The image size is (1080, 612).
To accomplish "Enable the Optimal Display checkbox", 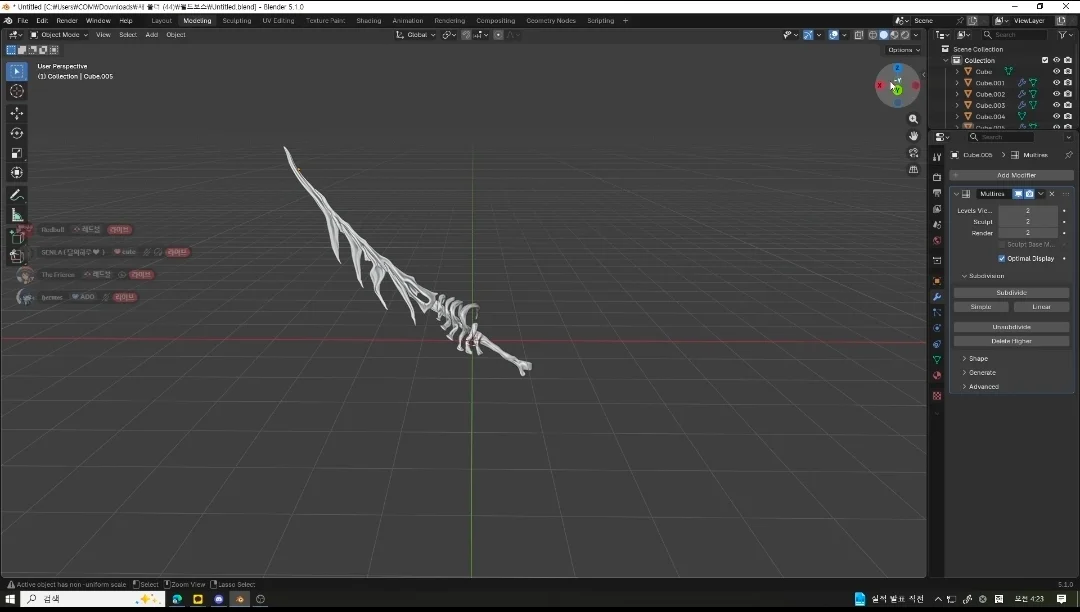I will (1002, 259).
